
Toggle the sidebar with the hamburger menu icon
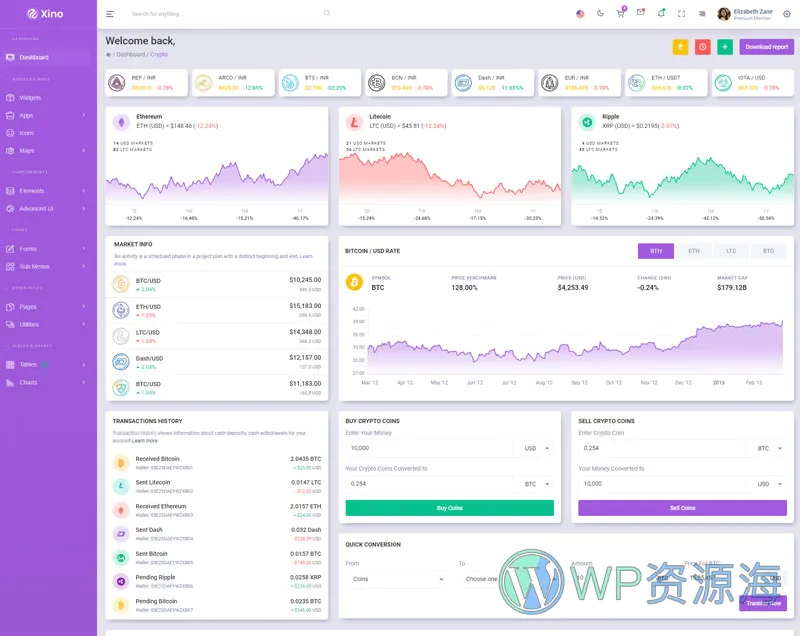pyautogui.click(x=110, y=14)
